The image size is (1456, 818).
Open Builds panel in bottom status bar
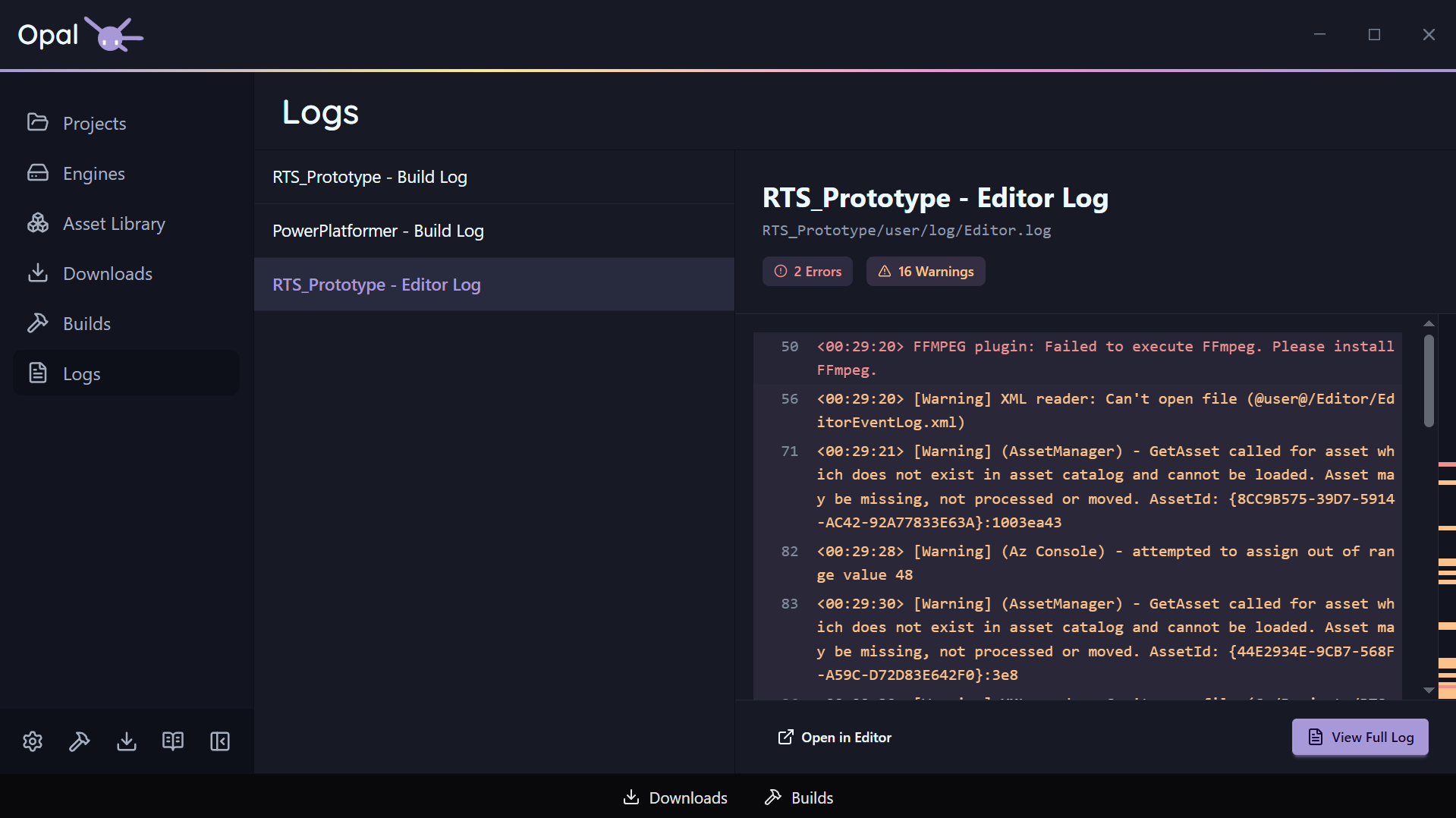pos(799,798)
